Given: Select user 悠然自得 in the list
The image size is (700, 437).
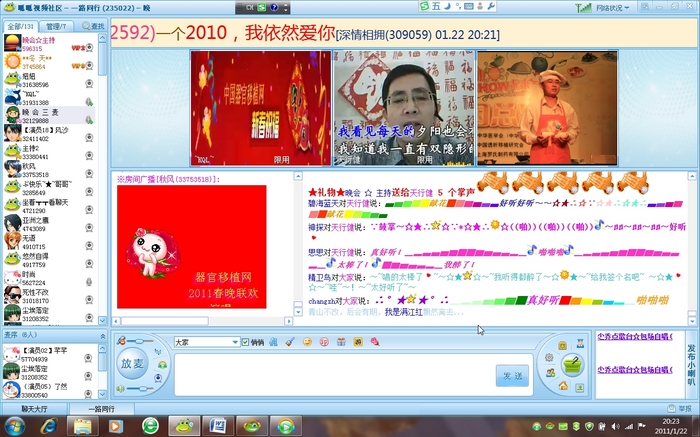Looking at the screenshot, I should click(x=49, y=260).
